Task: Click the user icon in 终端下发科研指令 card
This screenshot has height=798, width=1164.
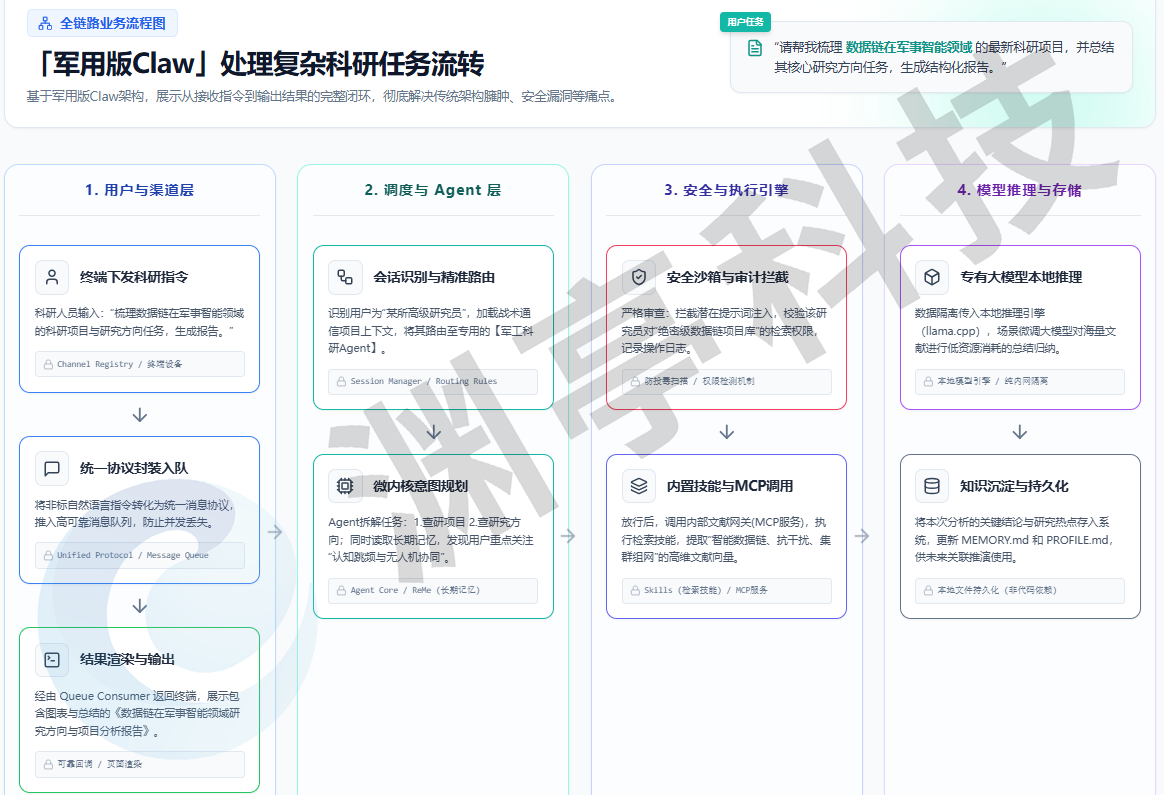Action: [x=52, y=277]
